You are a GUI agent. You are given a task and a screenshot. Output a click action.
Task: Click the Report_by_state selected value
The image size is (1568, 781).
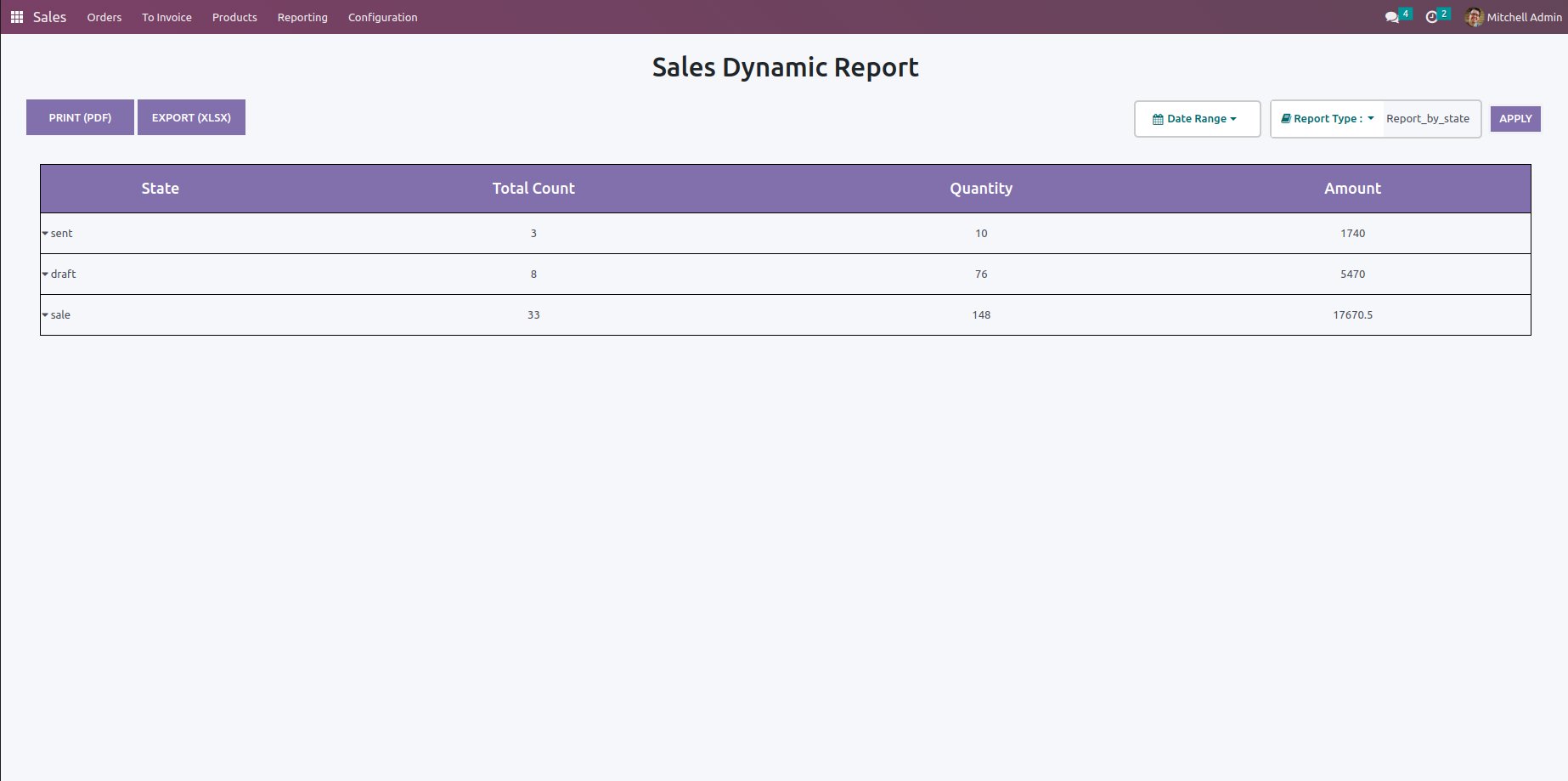coord(1428,119)
